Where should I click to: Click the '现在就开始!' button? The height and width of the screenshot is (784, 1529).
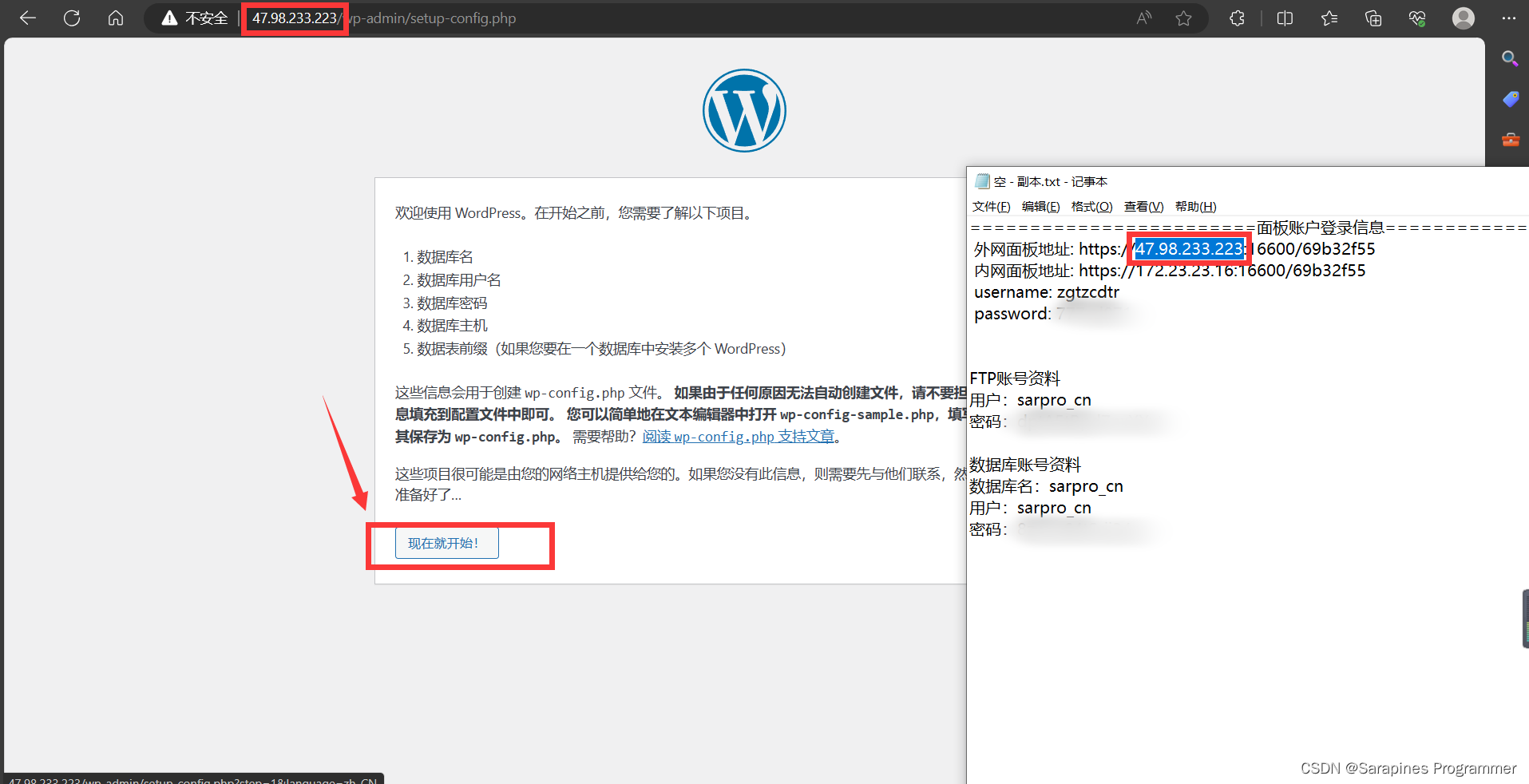[x=446, y=543]
